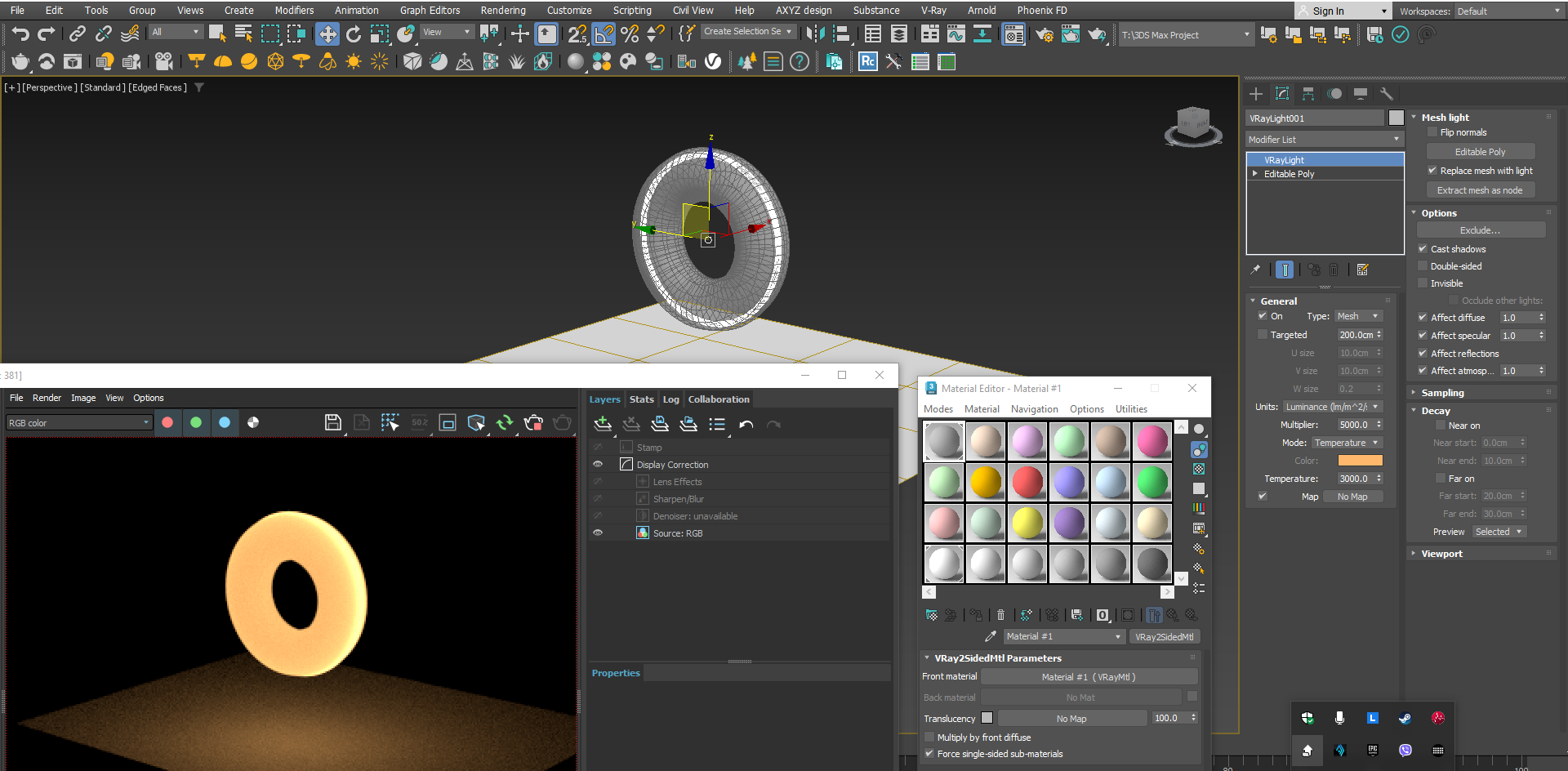The image size is (1568, 771).
Task: Click the teapot Render Production icon
Action: [1097, 33]
